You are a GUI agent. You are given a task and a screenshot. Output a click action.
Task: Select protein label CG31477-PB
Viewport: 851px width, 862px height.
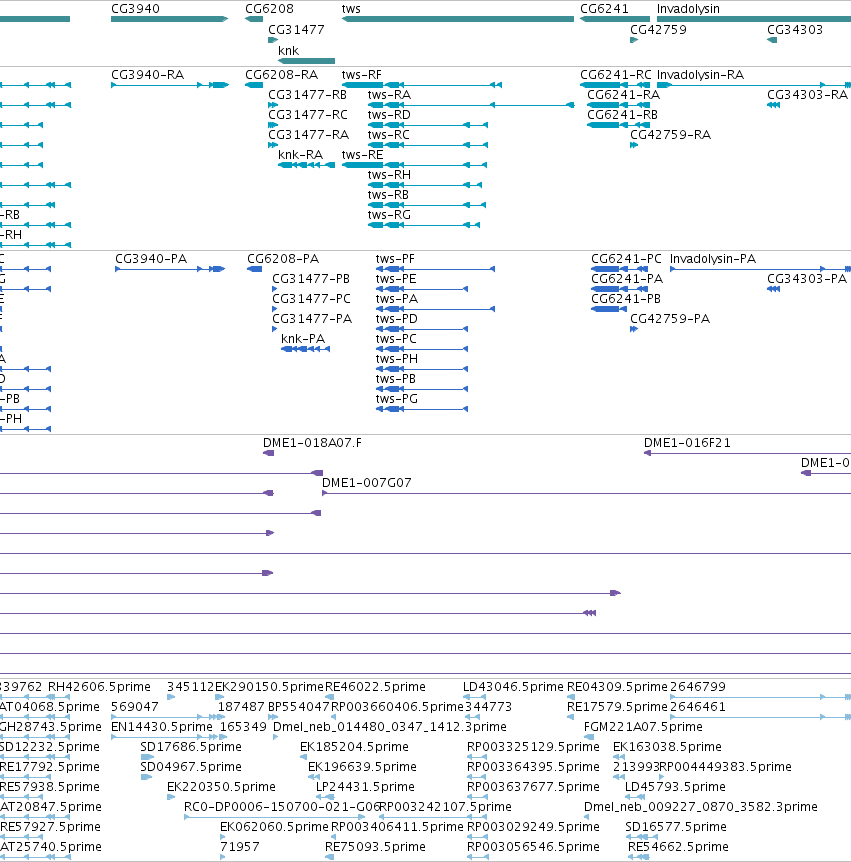tap(311, 279)
